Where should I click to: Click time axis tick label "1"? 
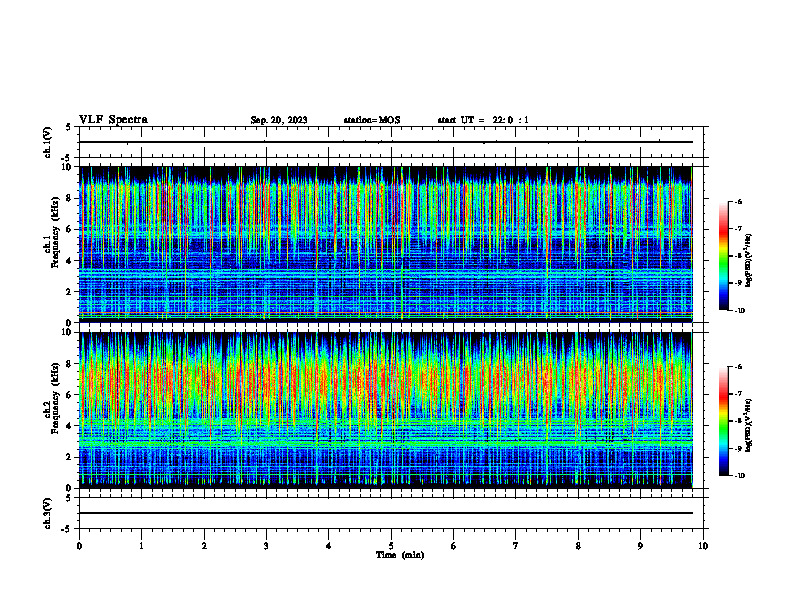coord(141,546)
